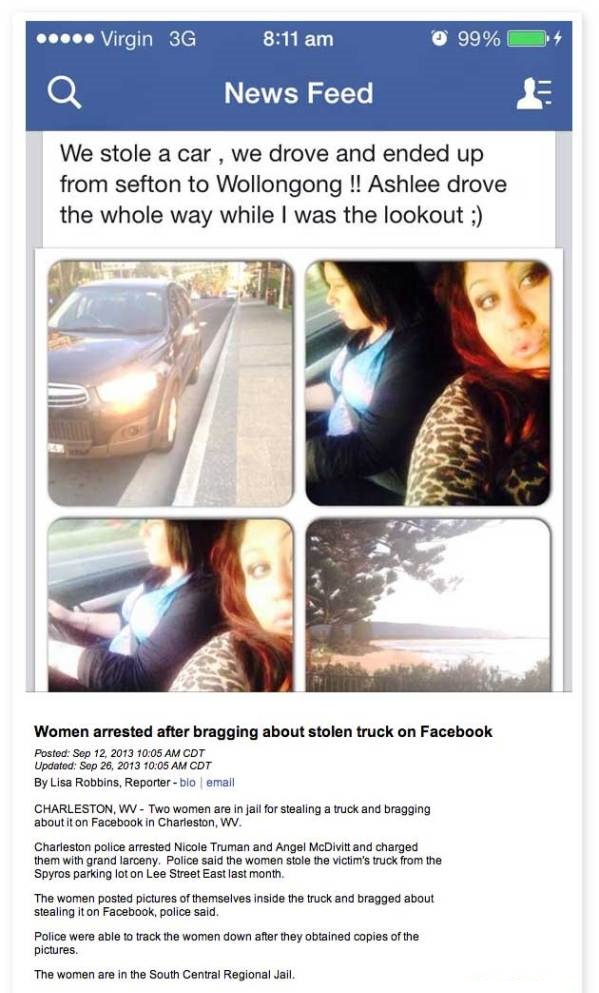Tap the search magnifier icon

click(x=65, y=93)
